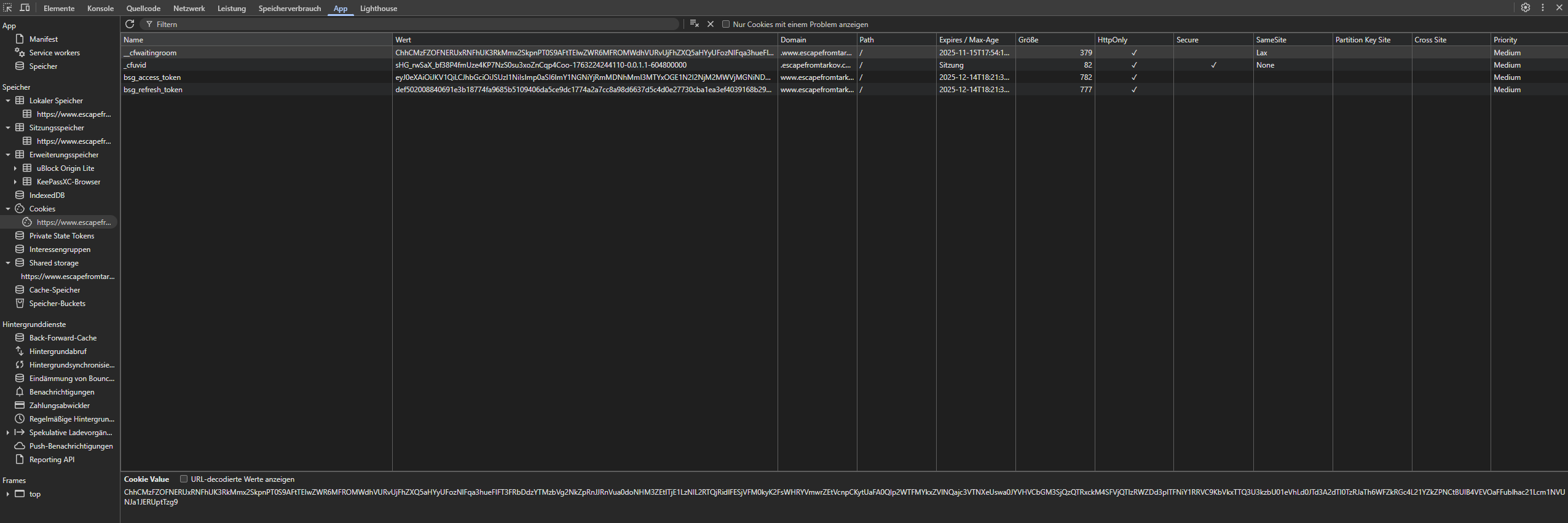Image resolution: width=1568 pixels, height=523 pixels.
Task: Open the Manifest panel
Action: pyautogui.click(x=43, y=39)
